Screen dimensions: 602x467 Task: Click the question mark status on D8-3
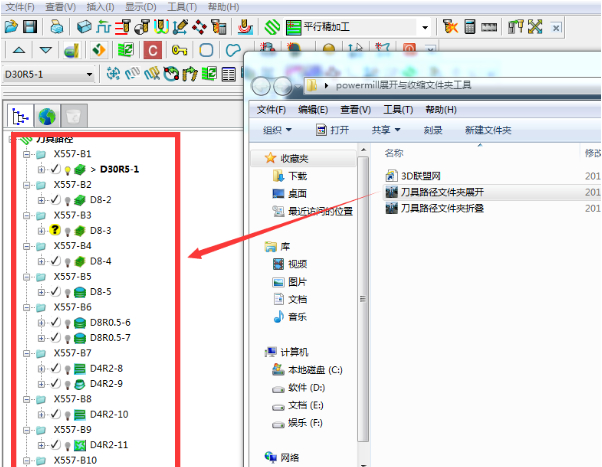pos(55,230)
